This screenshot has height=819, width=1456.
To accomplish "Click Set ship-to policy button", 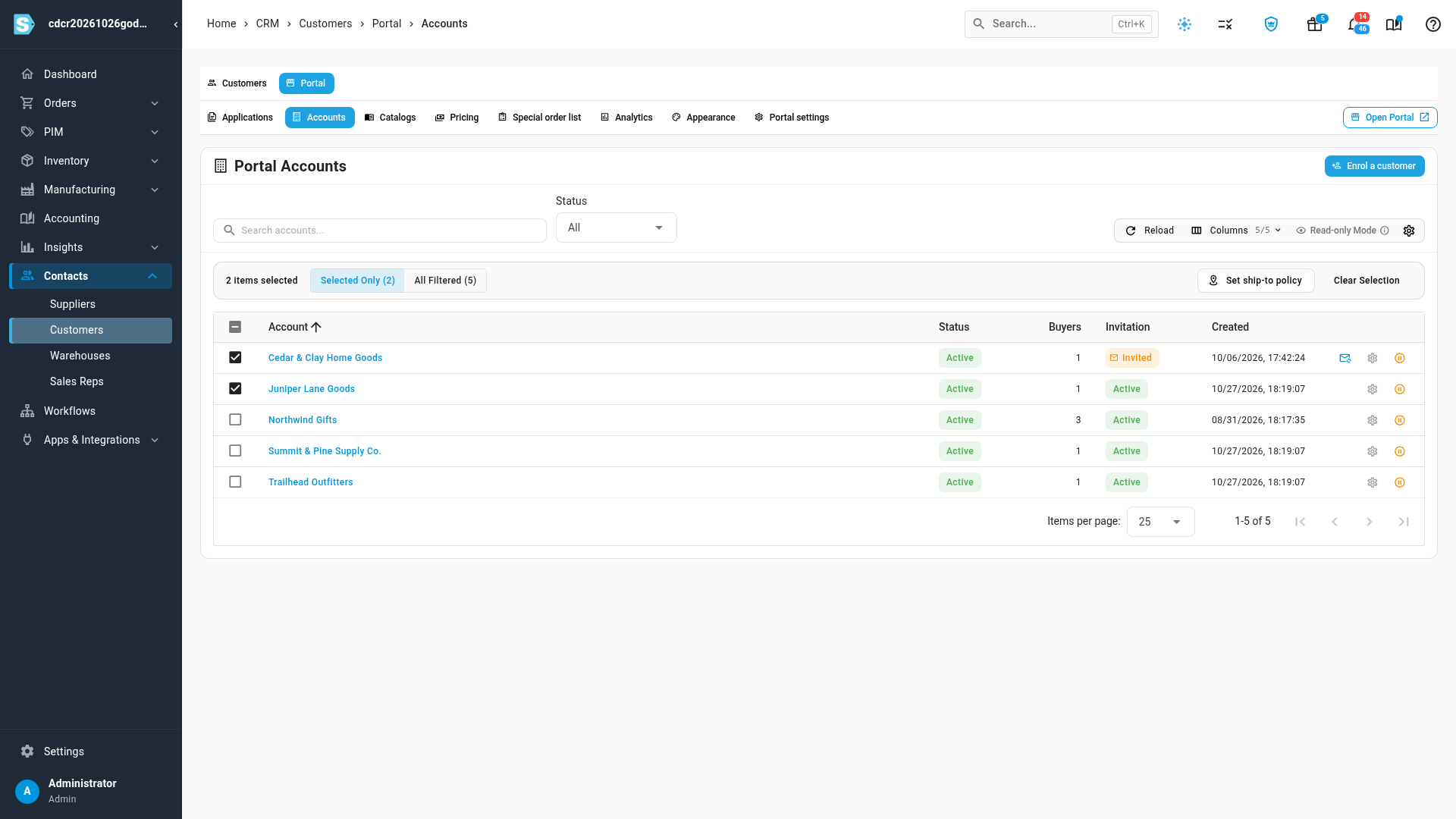I will [1256, 281].
